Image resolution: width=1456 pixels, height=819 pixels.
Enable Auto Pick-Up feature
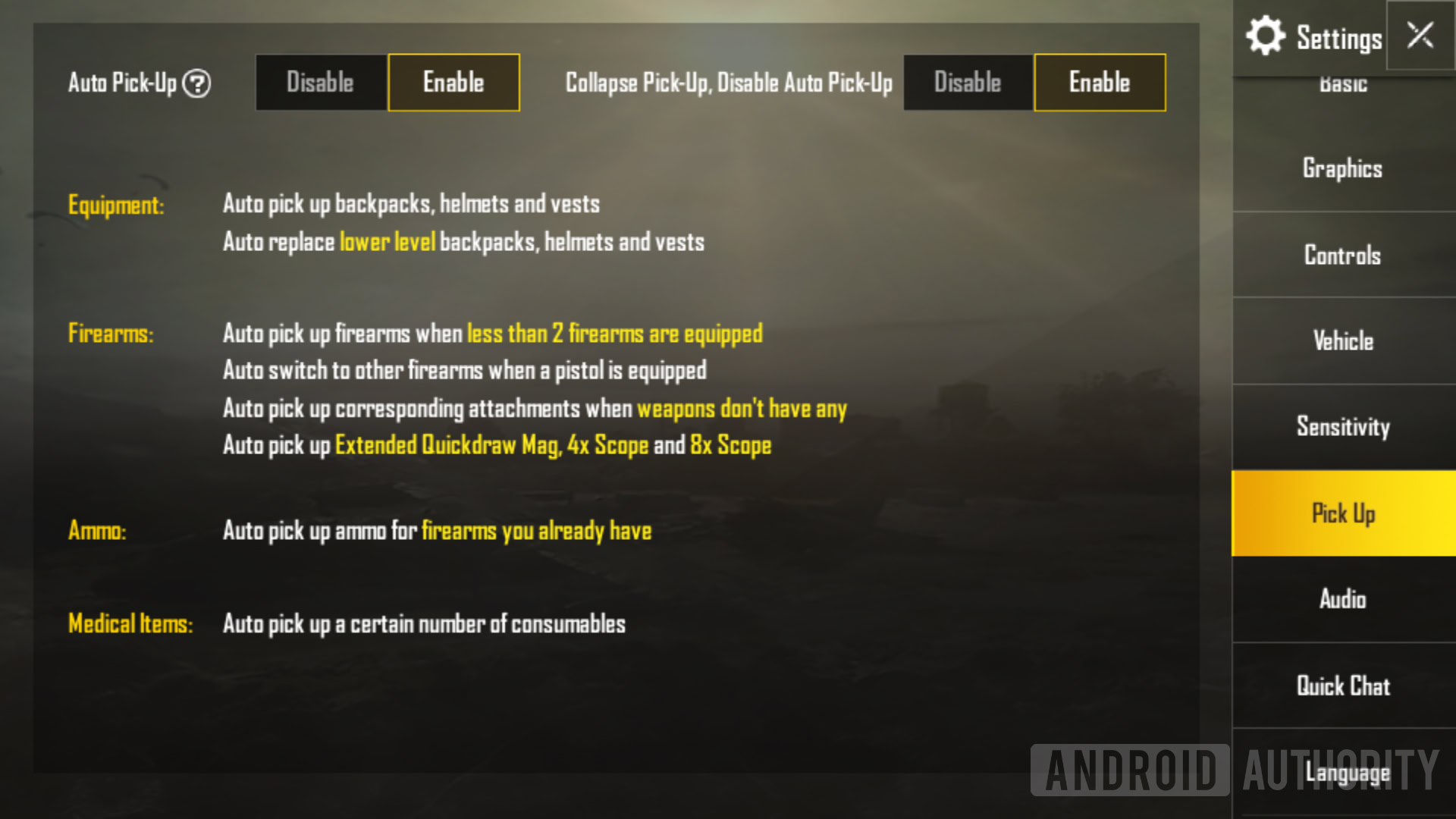point(453,82)
